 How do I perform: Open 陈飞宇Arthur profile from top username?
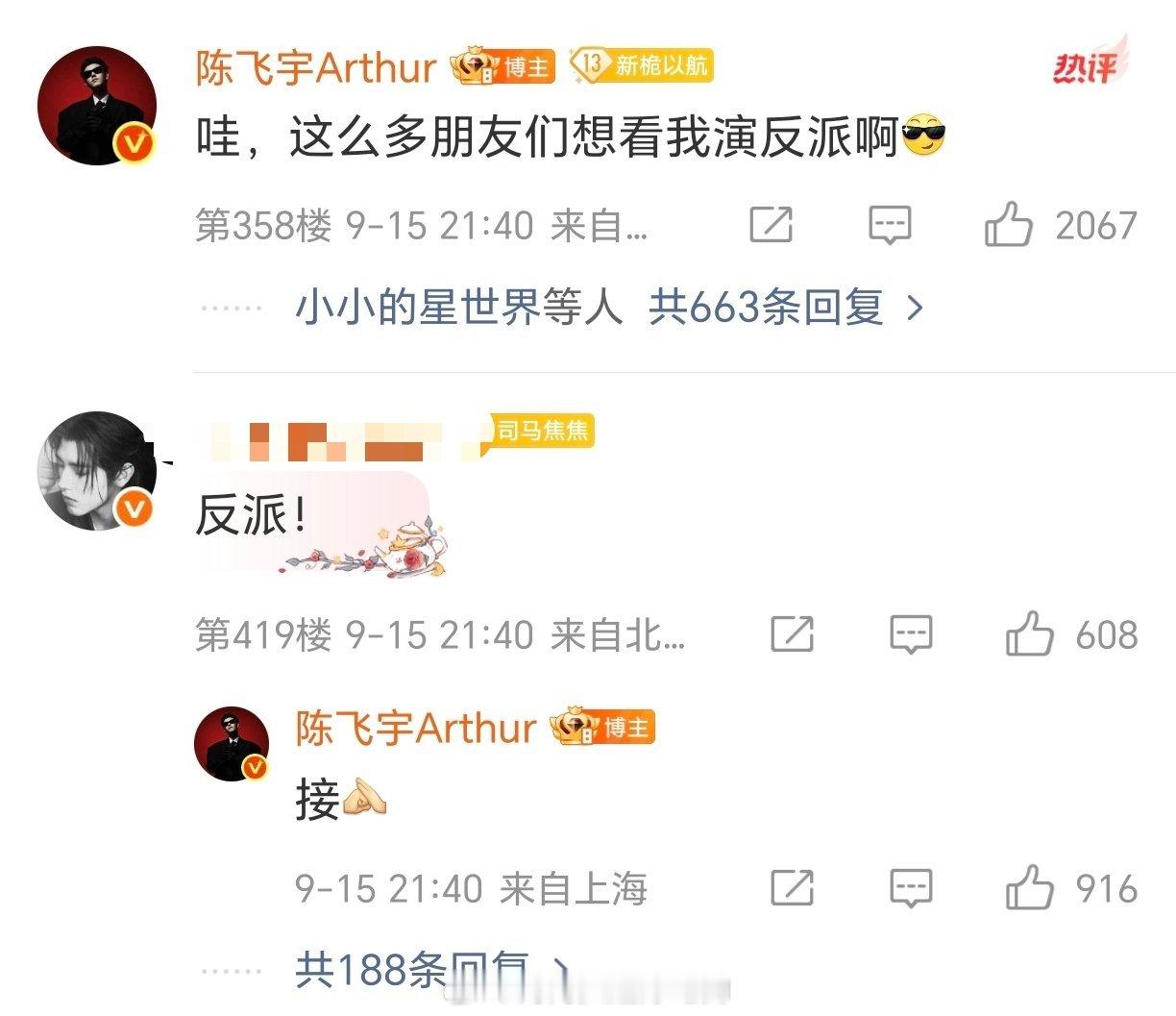tap(316, 67)
